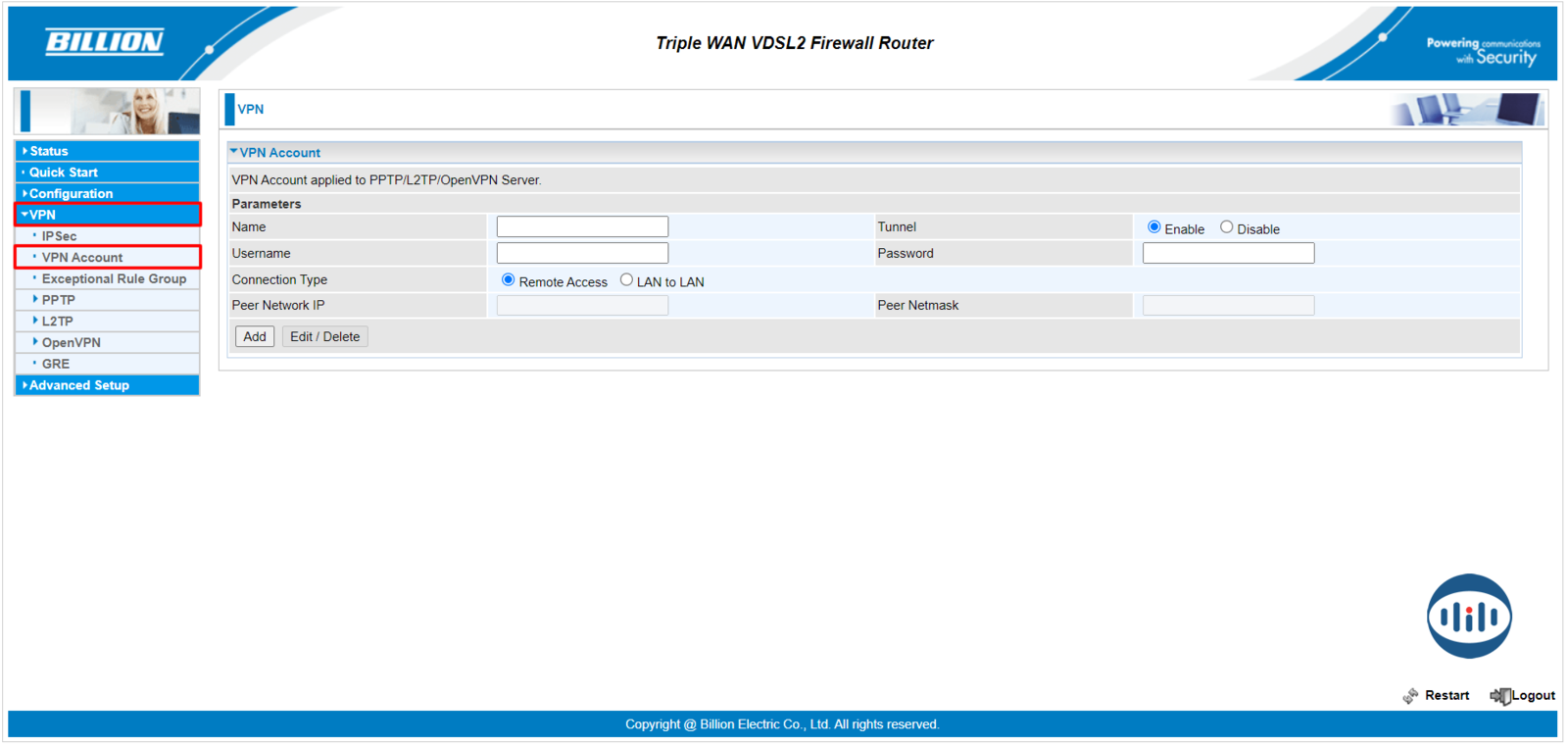This screenshot has height=746, width=1568.
Task: Click the round blue chat widget icon
Action: (x=1468, y=616)
